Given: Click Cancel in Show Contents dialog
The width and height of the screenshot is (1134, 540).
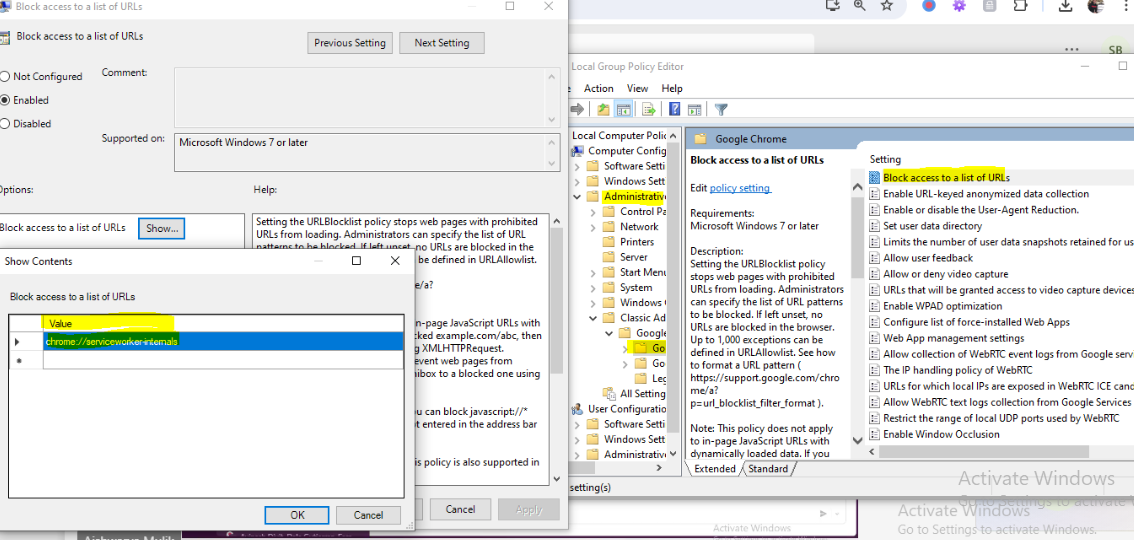Looking at the screenshot, I should pyautogui.click(x=368, y=515).
